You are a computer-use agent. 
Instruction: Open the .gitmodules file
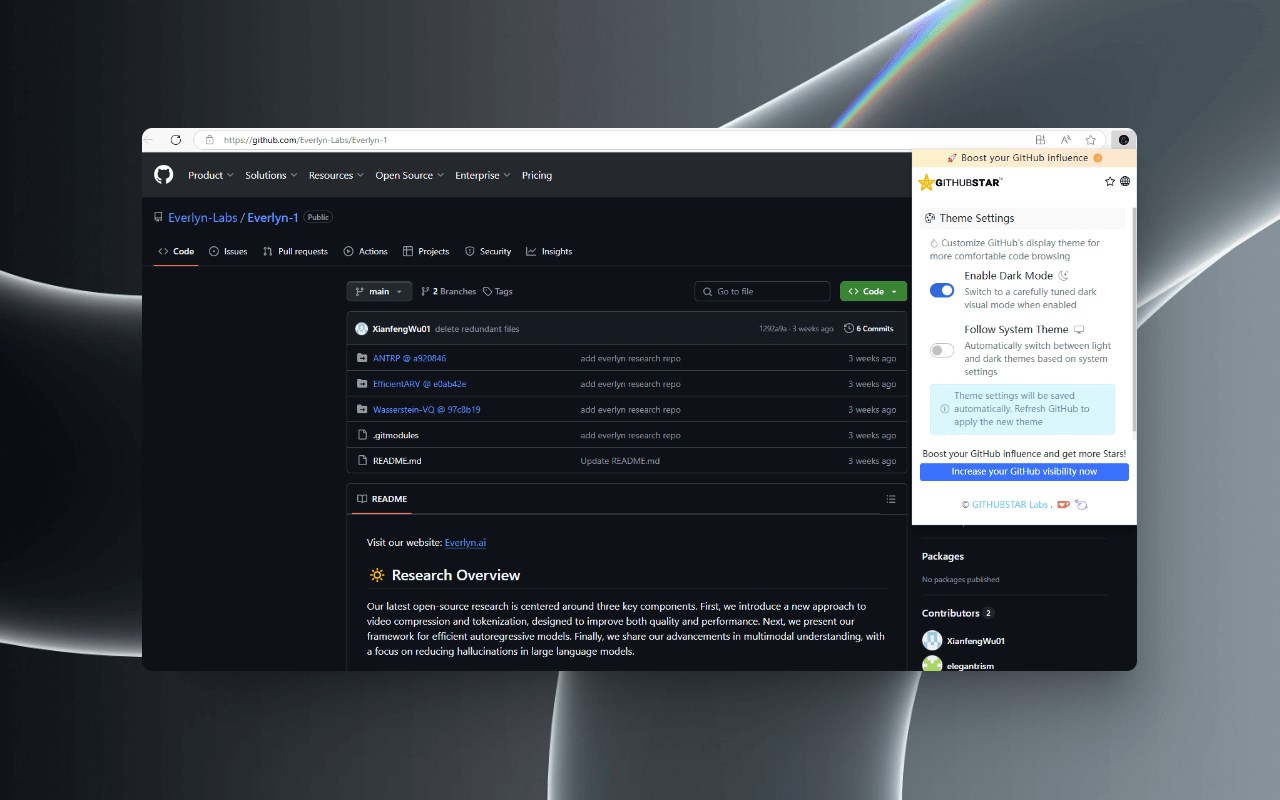[396, 435]
